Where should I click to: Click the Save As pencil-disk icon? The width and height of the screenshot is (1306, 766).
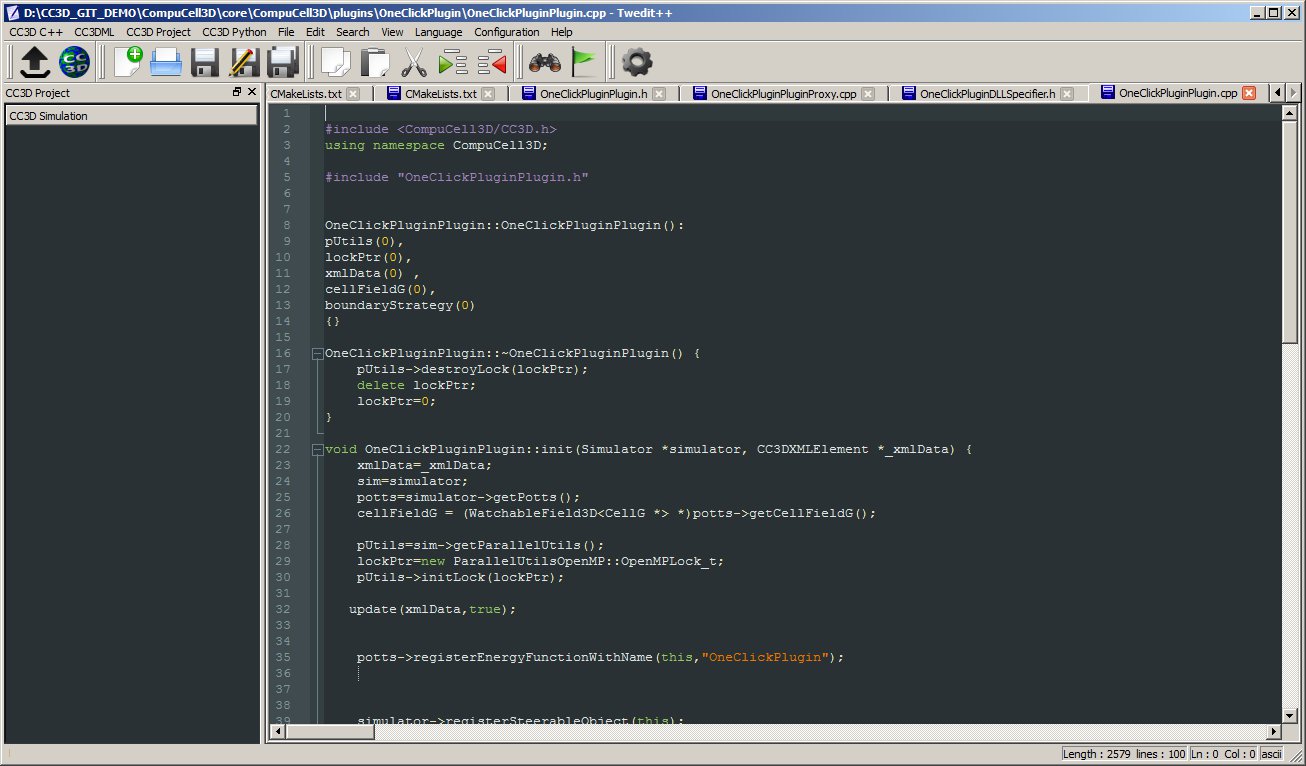[x=243, y=63]
